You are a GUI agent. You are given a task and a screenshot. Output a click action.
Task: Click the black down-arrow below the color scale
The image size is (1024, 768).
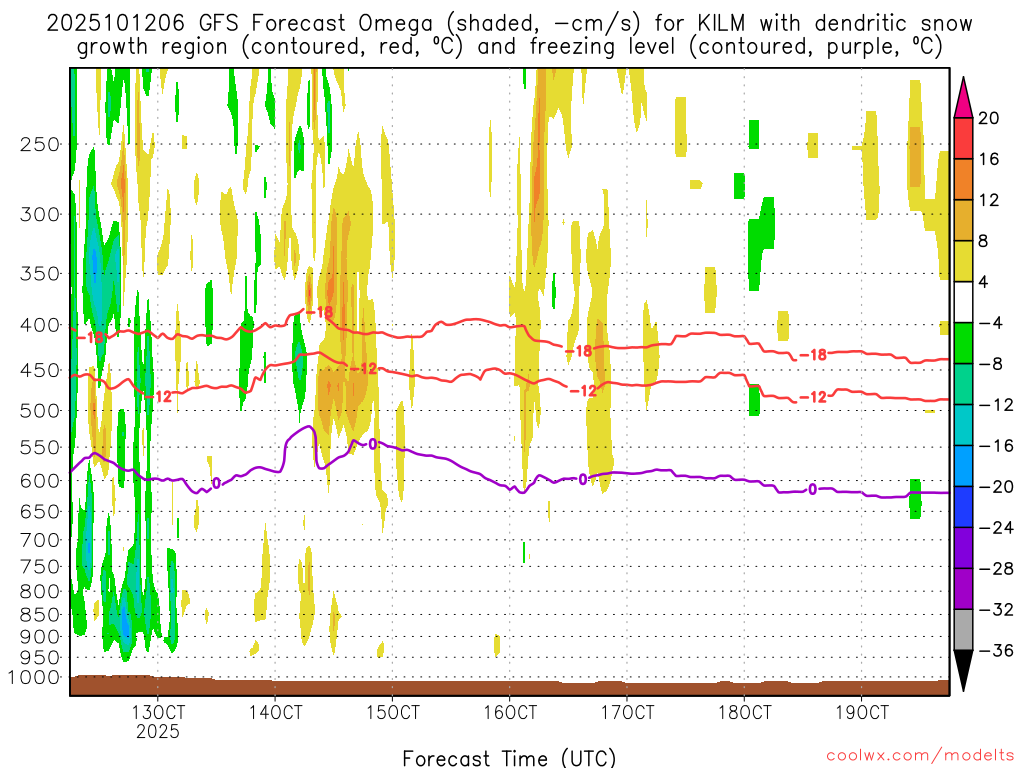tap(963, 671)
